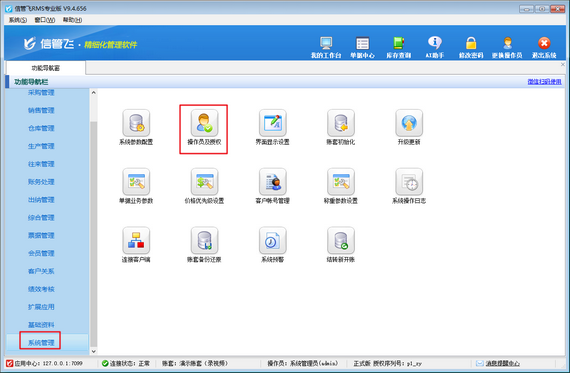570x373 pixels.
Task: Click 应用中心 status bar icon
Action: (x=9, y=363)
